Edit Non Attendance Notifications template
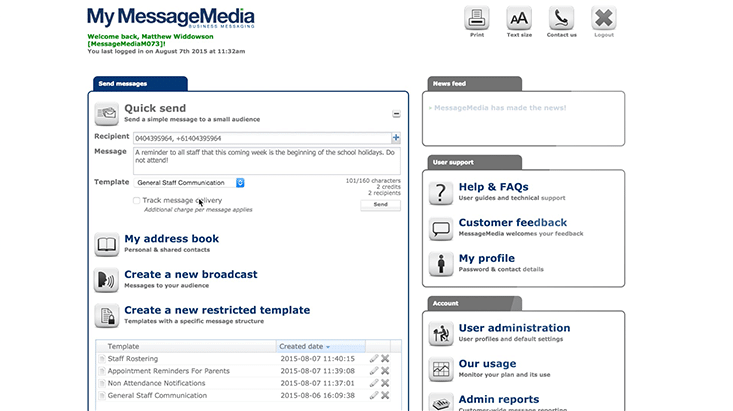 click(x=374, y=383)
